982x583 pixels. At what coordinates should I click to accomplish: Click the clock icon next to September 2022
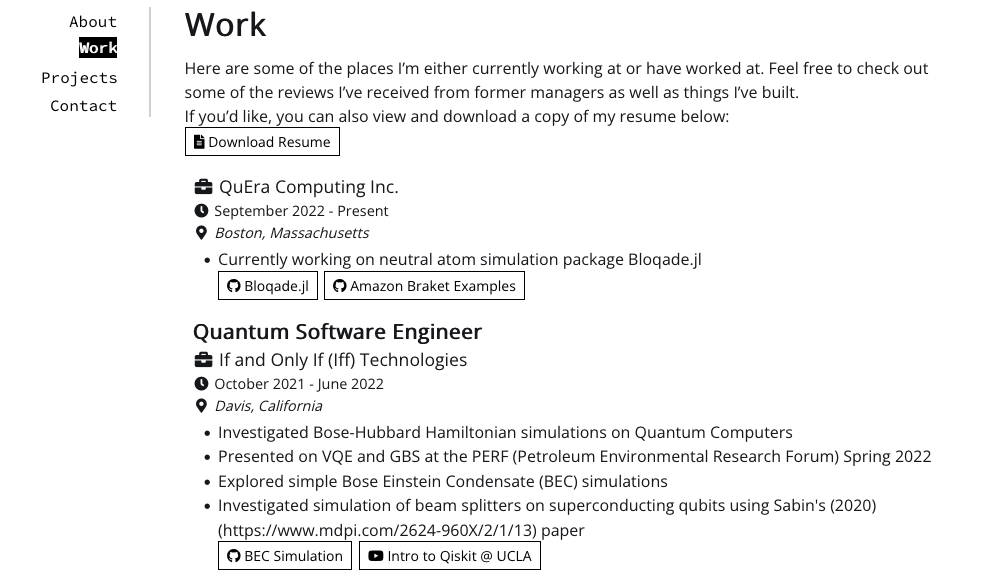(x=201, y=211)
